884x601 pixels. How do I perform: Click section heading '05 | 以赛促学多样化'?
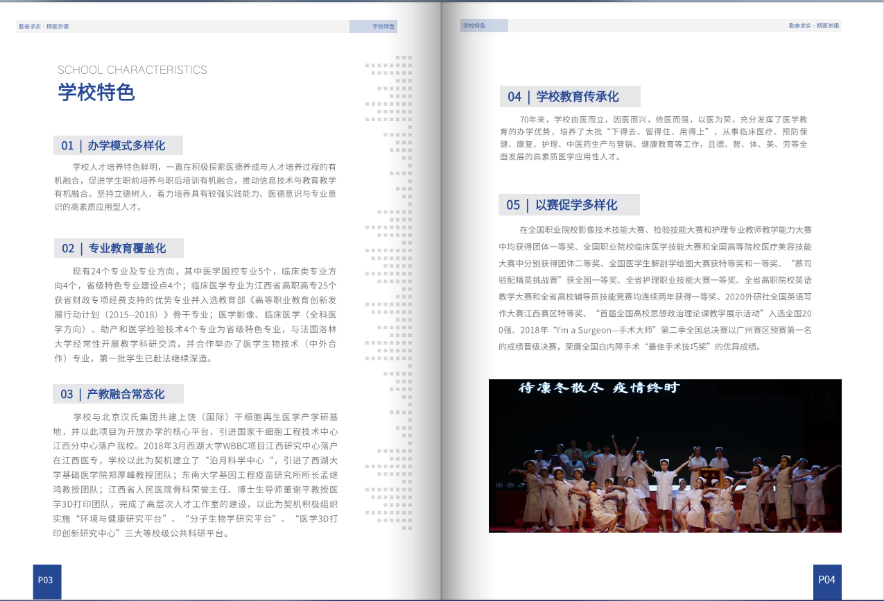[x=569, y=205]
